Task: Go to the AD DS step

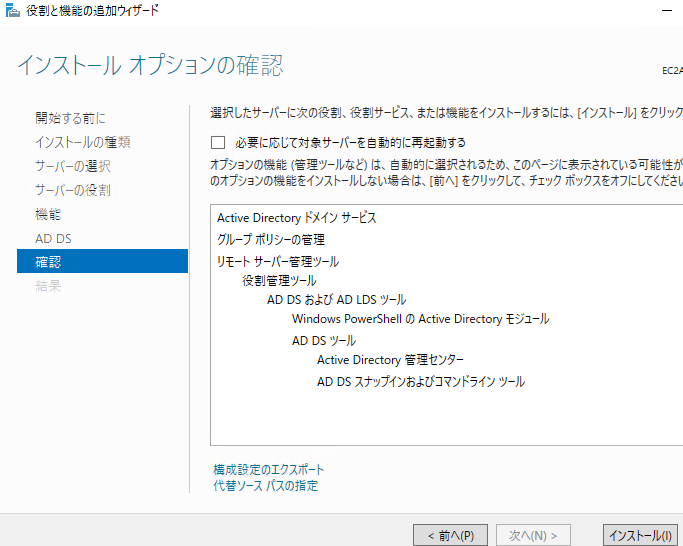Action: tap(53, 238)
